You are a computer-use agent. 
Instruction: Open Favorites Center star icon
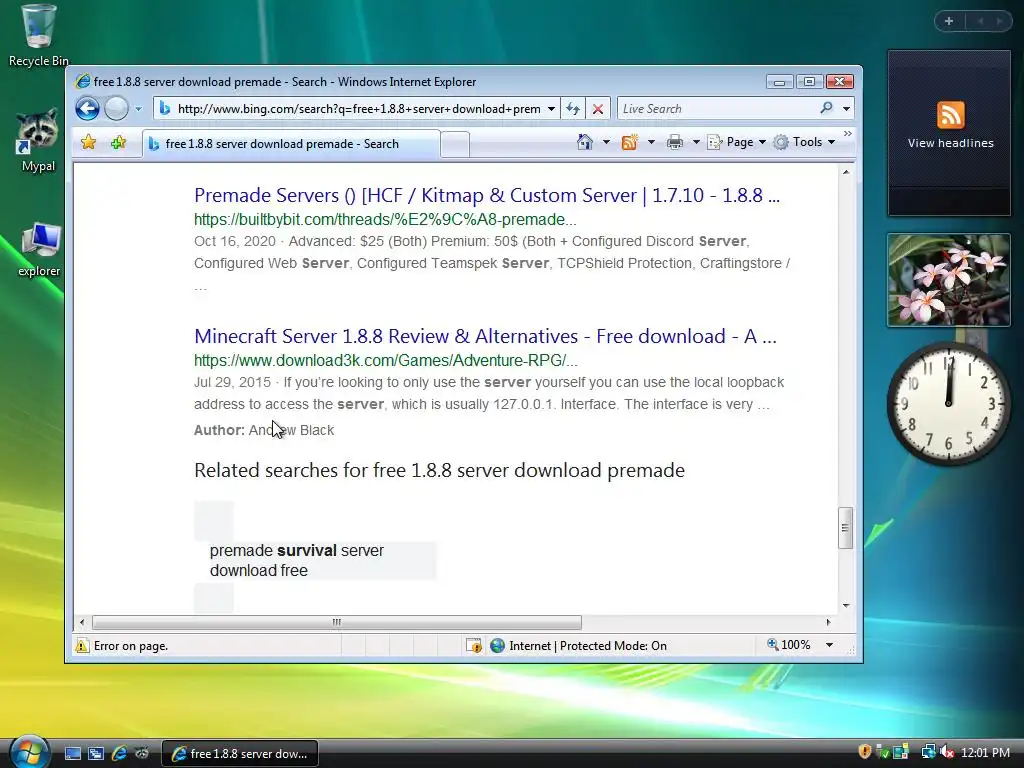pyautogui.click(x=89, y=142)
